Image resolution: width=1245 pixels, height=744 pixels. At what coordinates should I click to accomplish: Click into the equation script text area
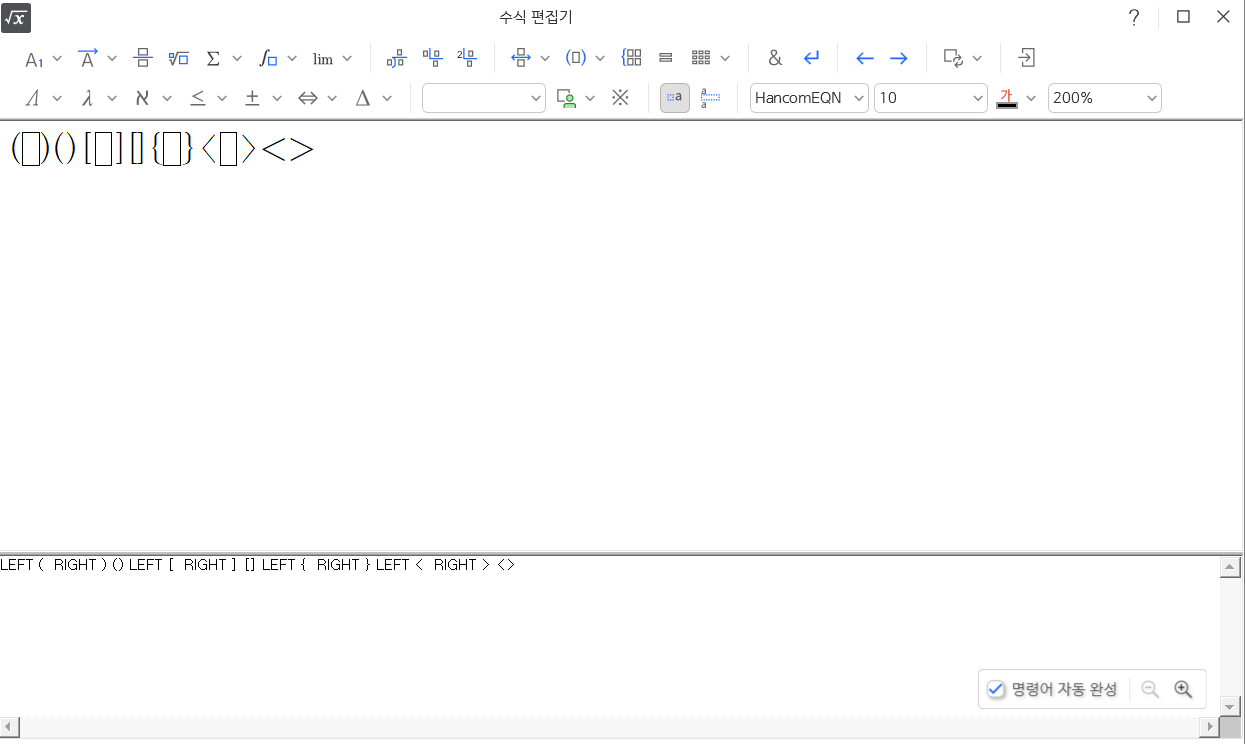point(600,630)
